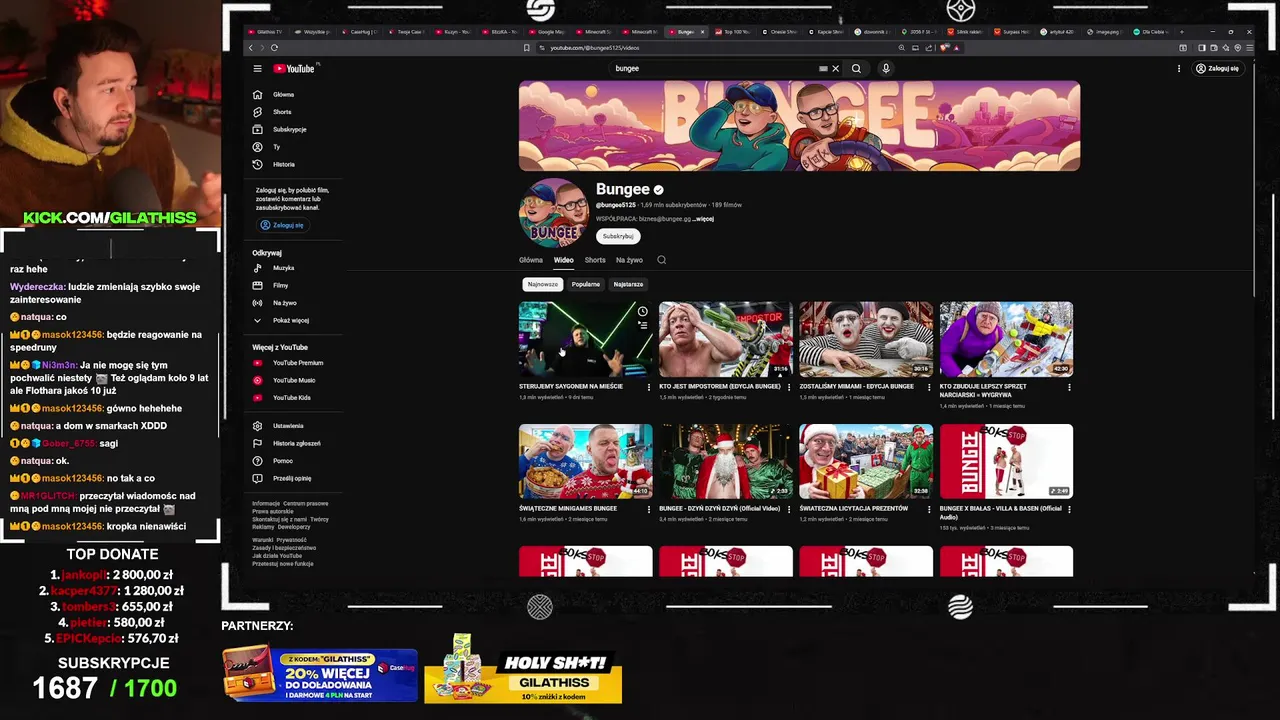This screenshot has width=1280, height=720.
Task: Sort videos by Najstarsze
Action: pos(629,284)
